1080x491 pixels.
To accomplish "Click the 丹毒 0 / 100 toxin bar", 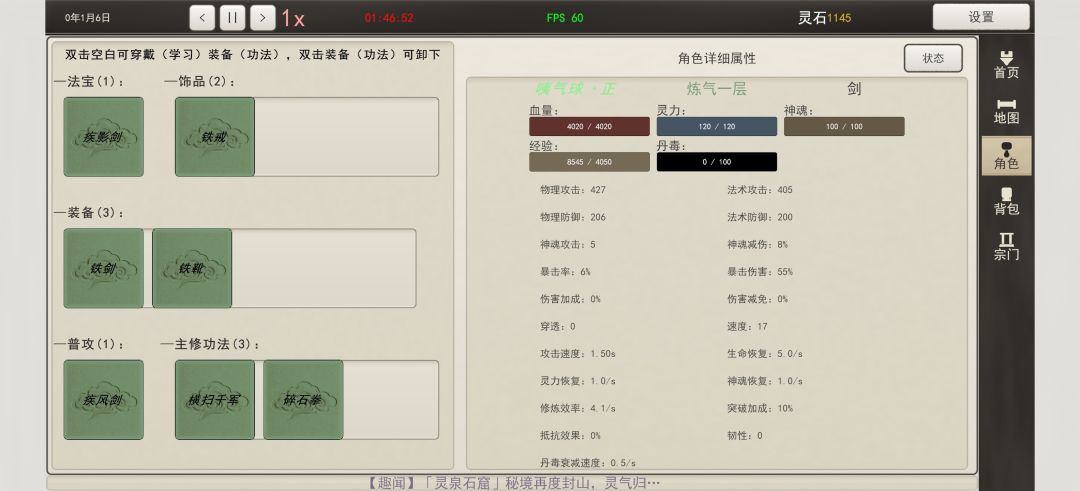I will click(x=716, y=162).
